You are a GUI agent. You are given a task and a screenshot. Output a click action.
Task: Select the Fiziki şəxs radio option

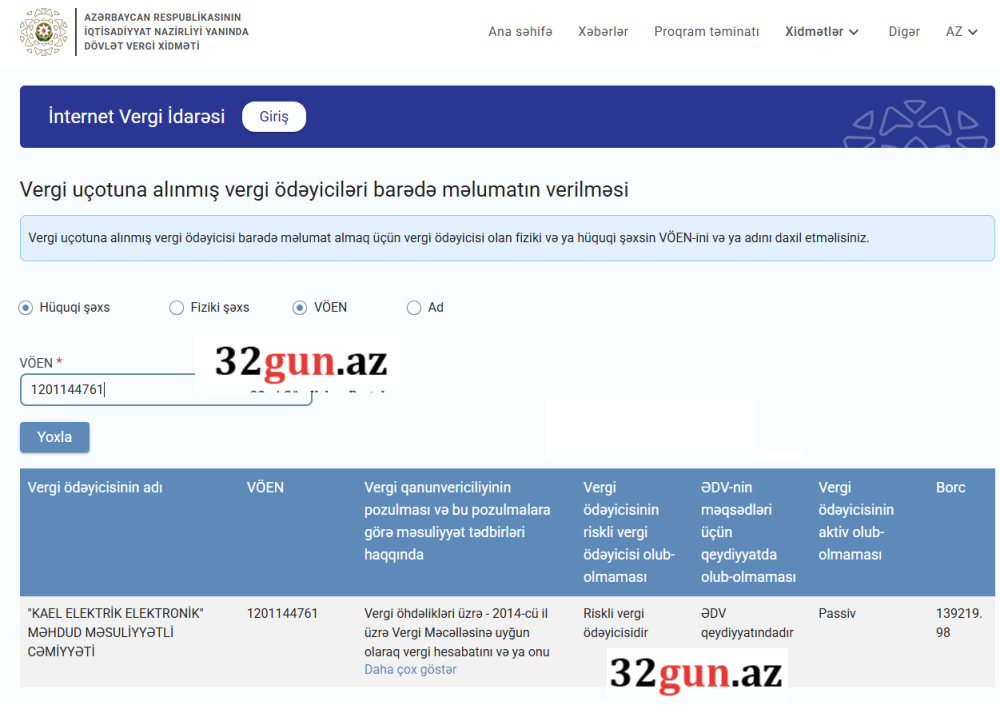click(177, 308)
